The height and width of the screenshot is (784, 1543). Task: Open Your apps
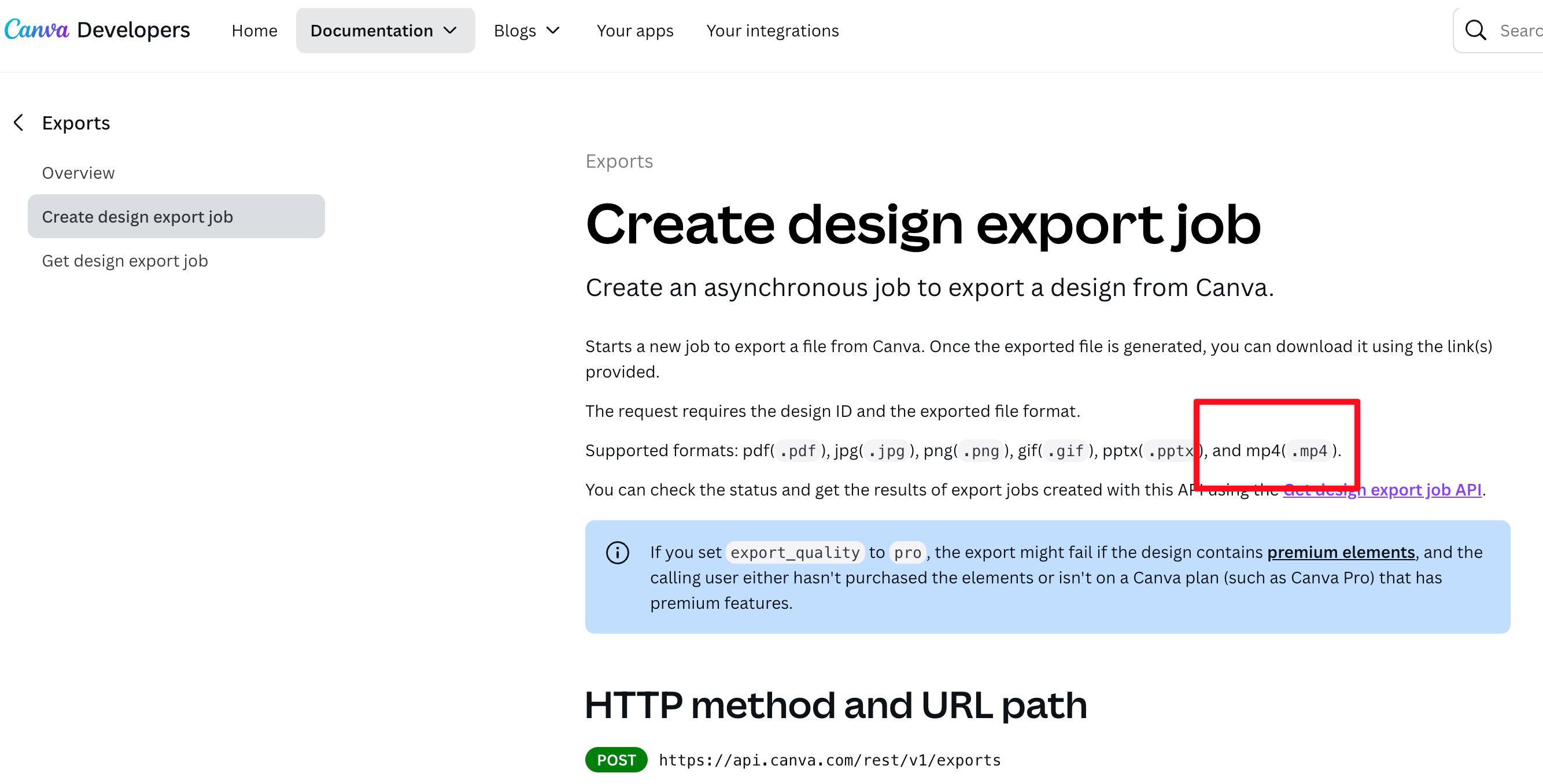(635, 31)
